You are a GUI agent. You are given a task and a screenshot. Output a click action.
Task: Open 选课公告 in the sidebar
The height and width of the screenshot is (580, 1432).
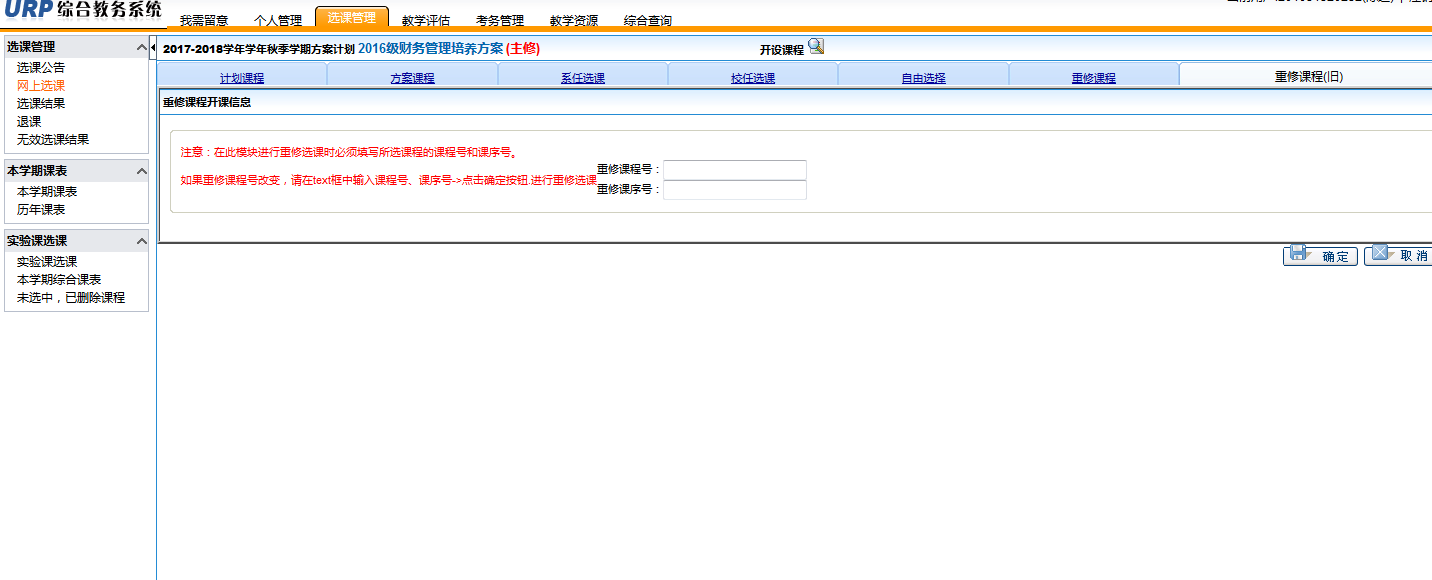(x=41, y=68)
